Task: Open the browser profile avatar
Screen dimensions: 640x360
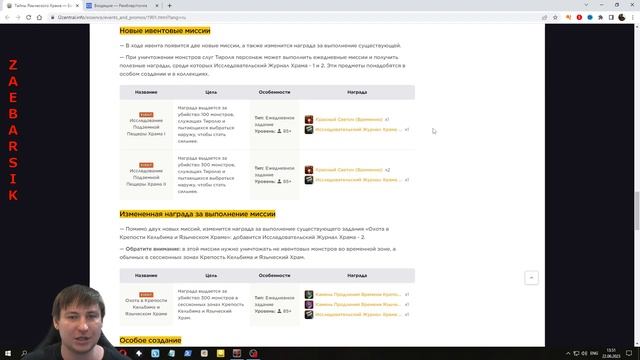Action: coord(622,18)
